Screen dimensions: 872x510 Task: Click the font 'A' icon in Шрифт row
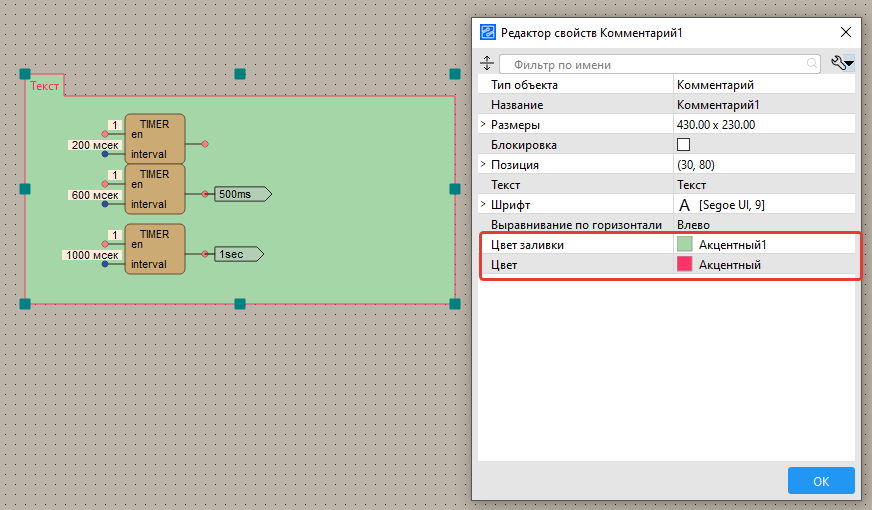[685, 205]
